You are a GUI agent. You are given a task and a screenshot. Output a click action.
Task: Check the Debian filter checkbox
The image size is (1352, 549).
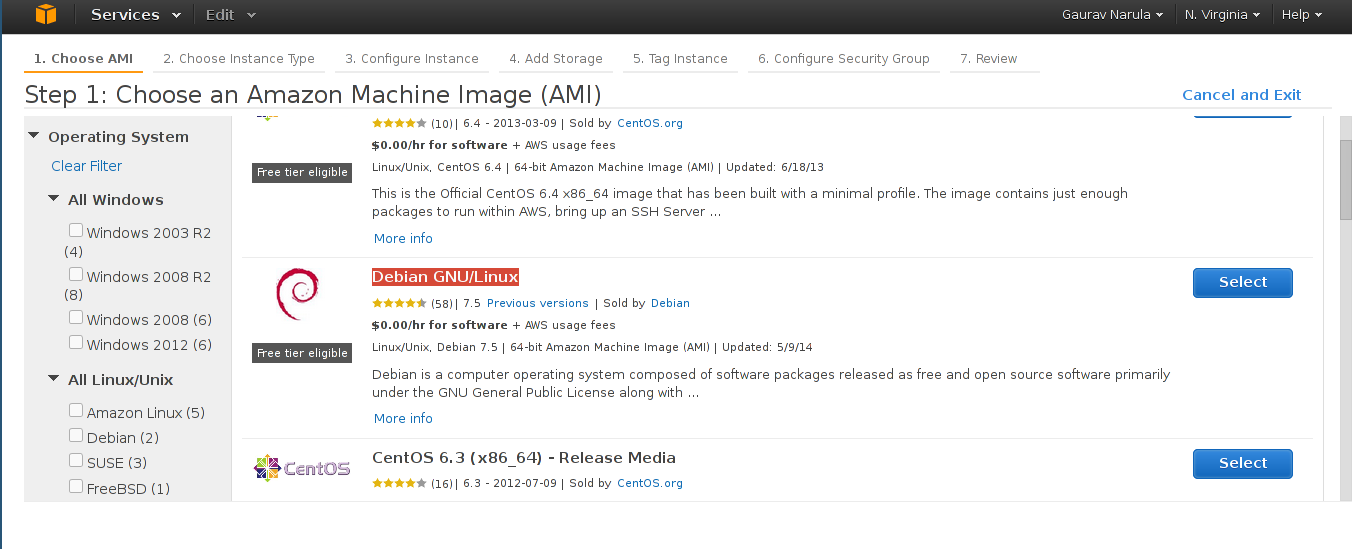[x=76, y=436]
